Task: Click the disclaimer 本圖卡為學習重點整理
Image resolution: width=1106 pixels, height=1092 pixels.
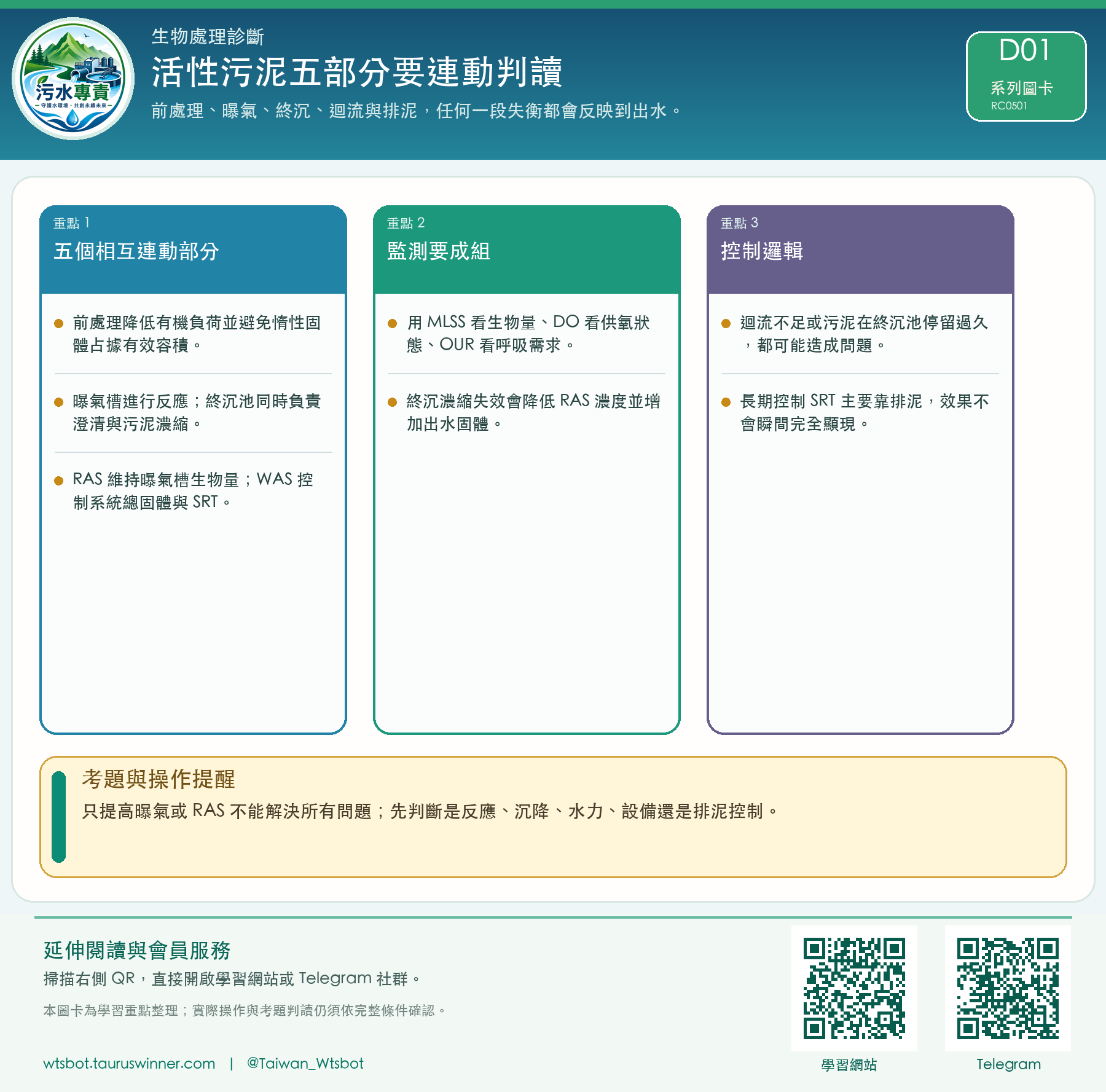Action: click(245, 1010)
